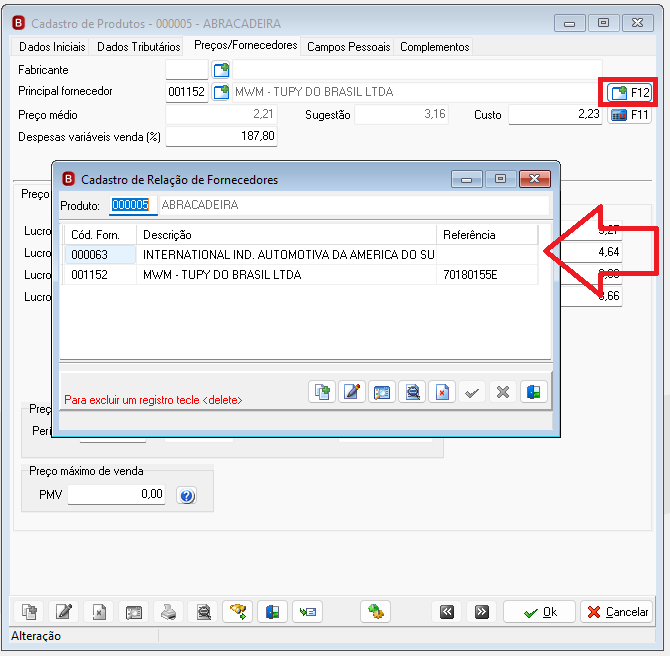Go to next record with double-right arrow
The width and height of the screenshot is (670, 656).
482,612
